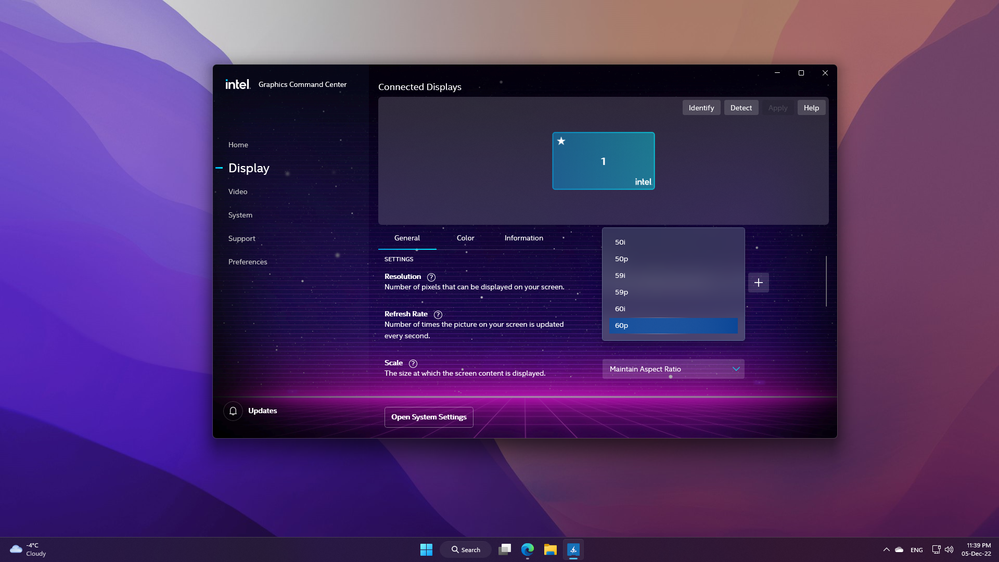This screenshot has height=562, width=999.
Task: Open the clock and date flyout
Action: tap(978, 549)
